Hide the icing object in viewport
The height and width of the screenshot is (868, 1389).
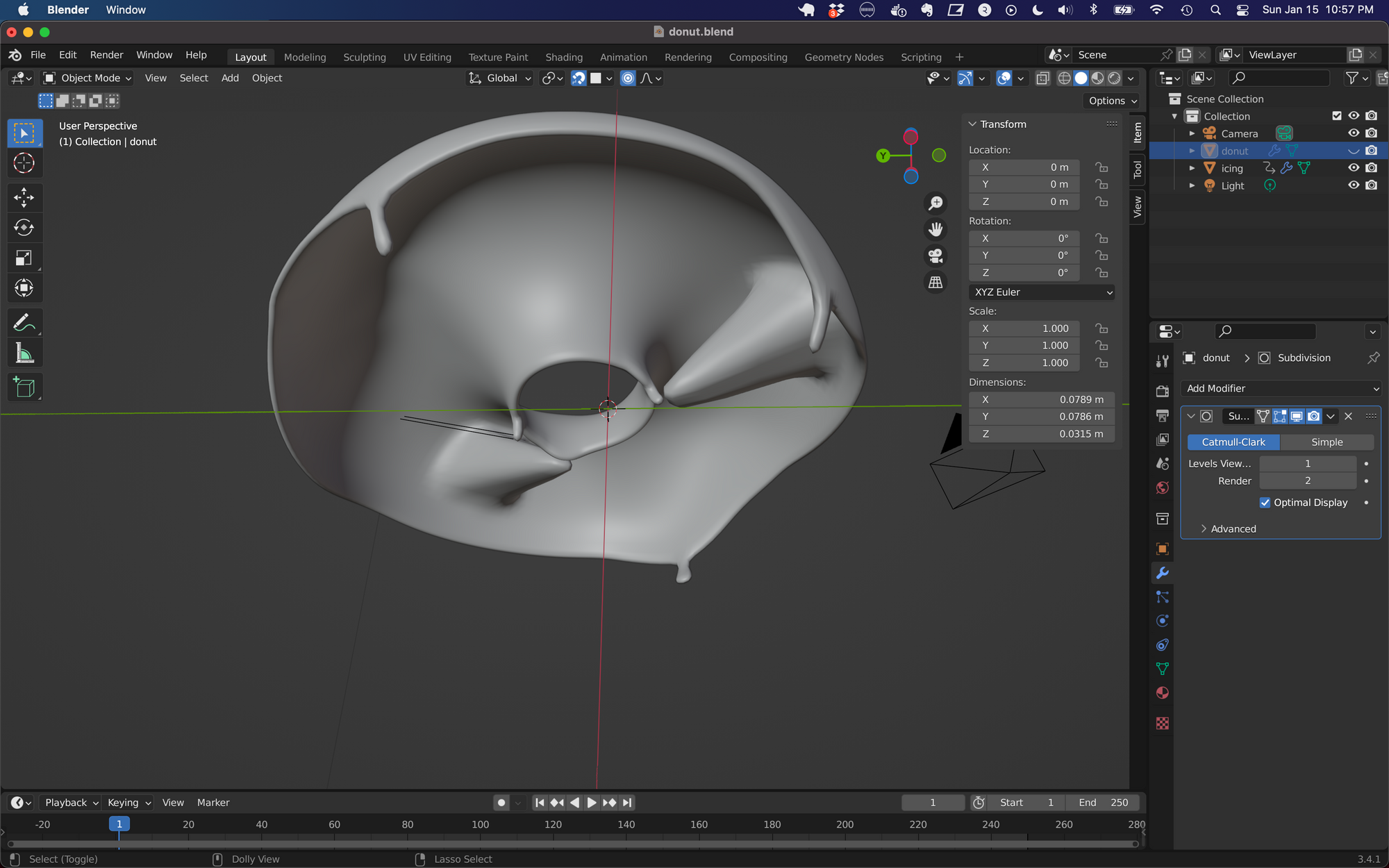tap(1354, 168)
